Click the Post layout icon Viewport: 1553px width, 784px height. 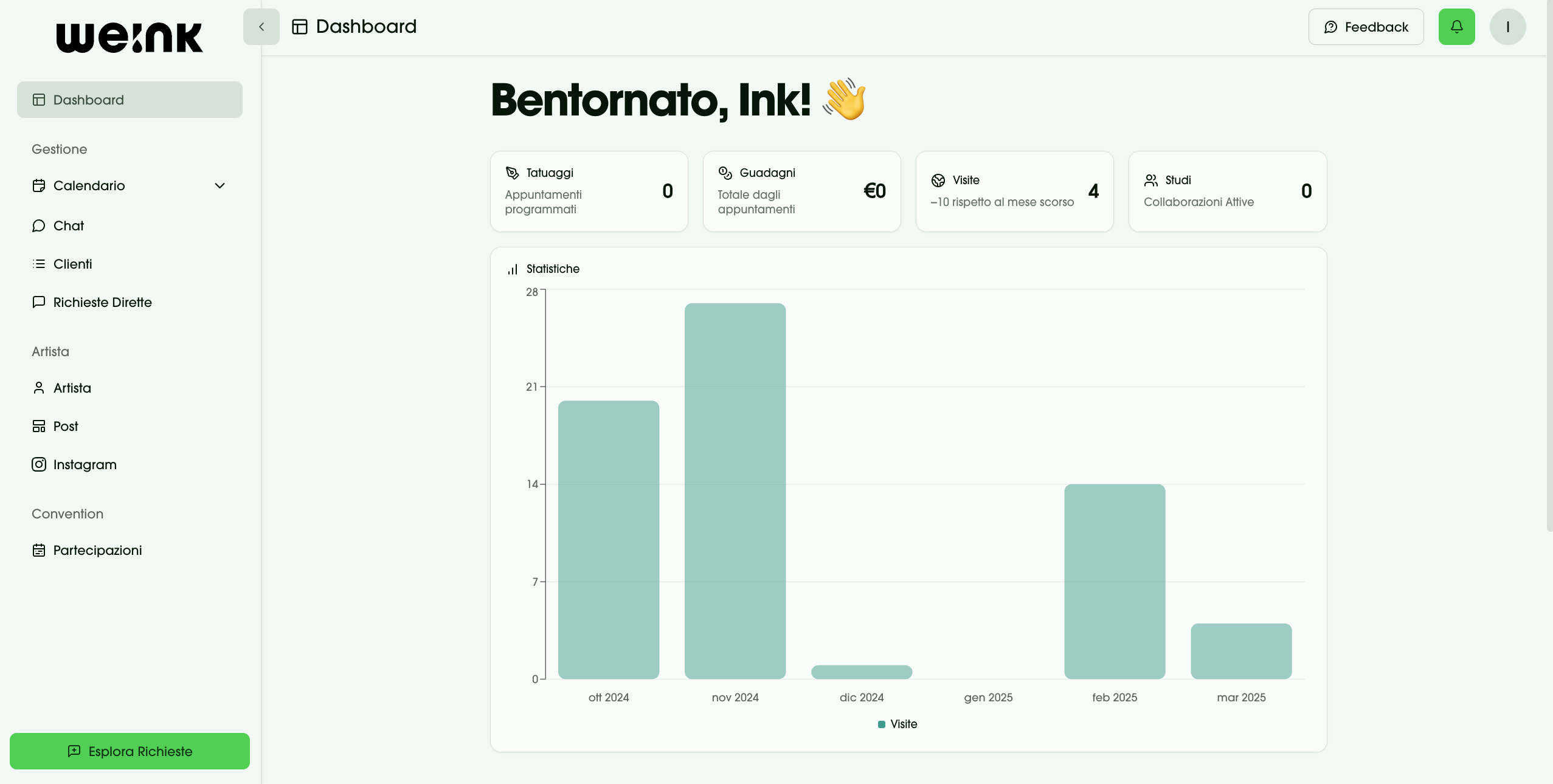click(x=39, y=426)
